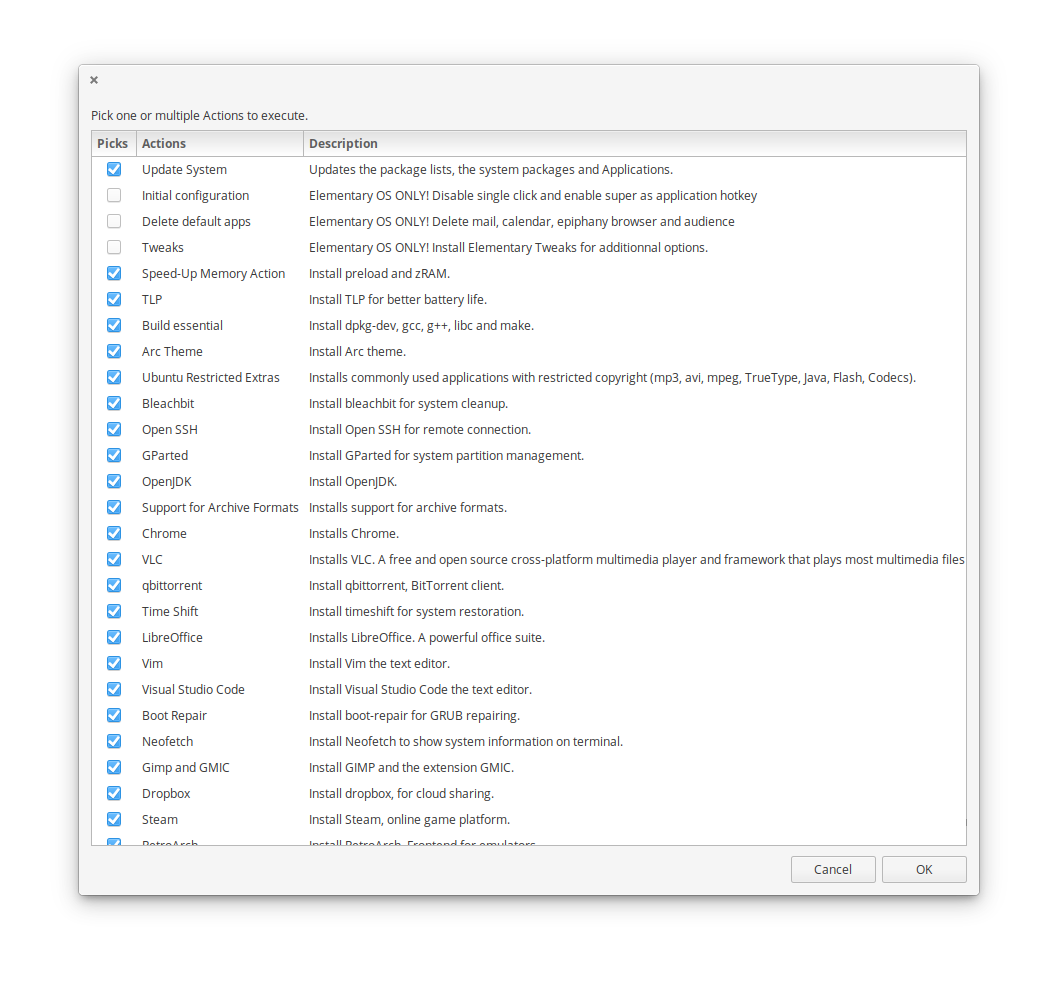The width and height of the screenshot is (1058, 988).
Task: Select Support for Archive Formats label
Action: [x=220, y=507]
